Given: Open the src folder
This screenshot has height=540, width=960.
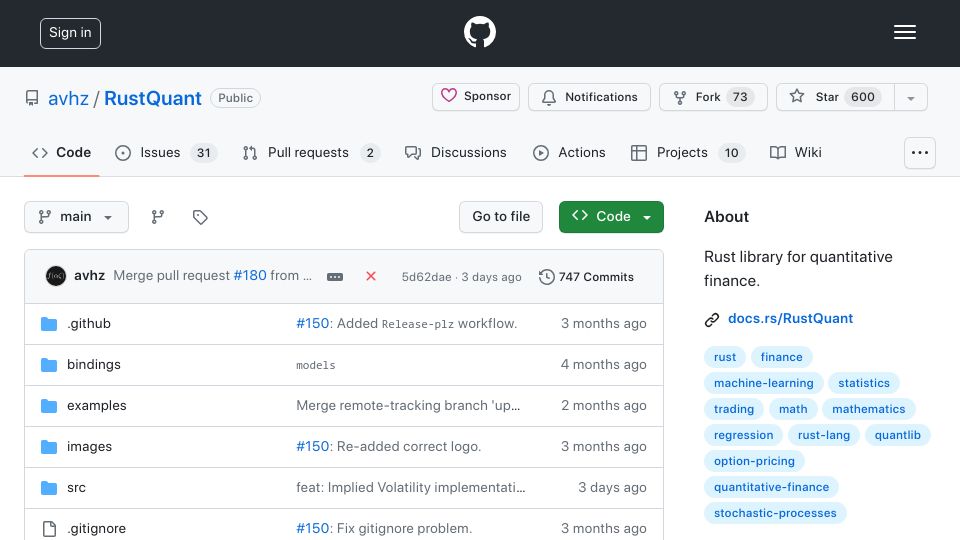Looking at the screenshot, I should [x=77, y=487].
